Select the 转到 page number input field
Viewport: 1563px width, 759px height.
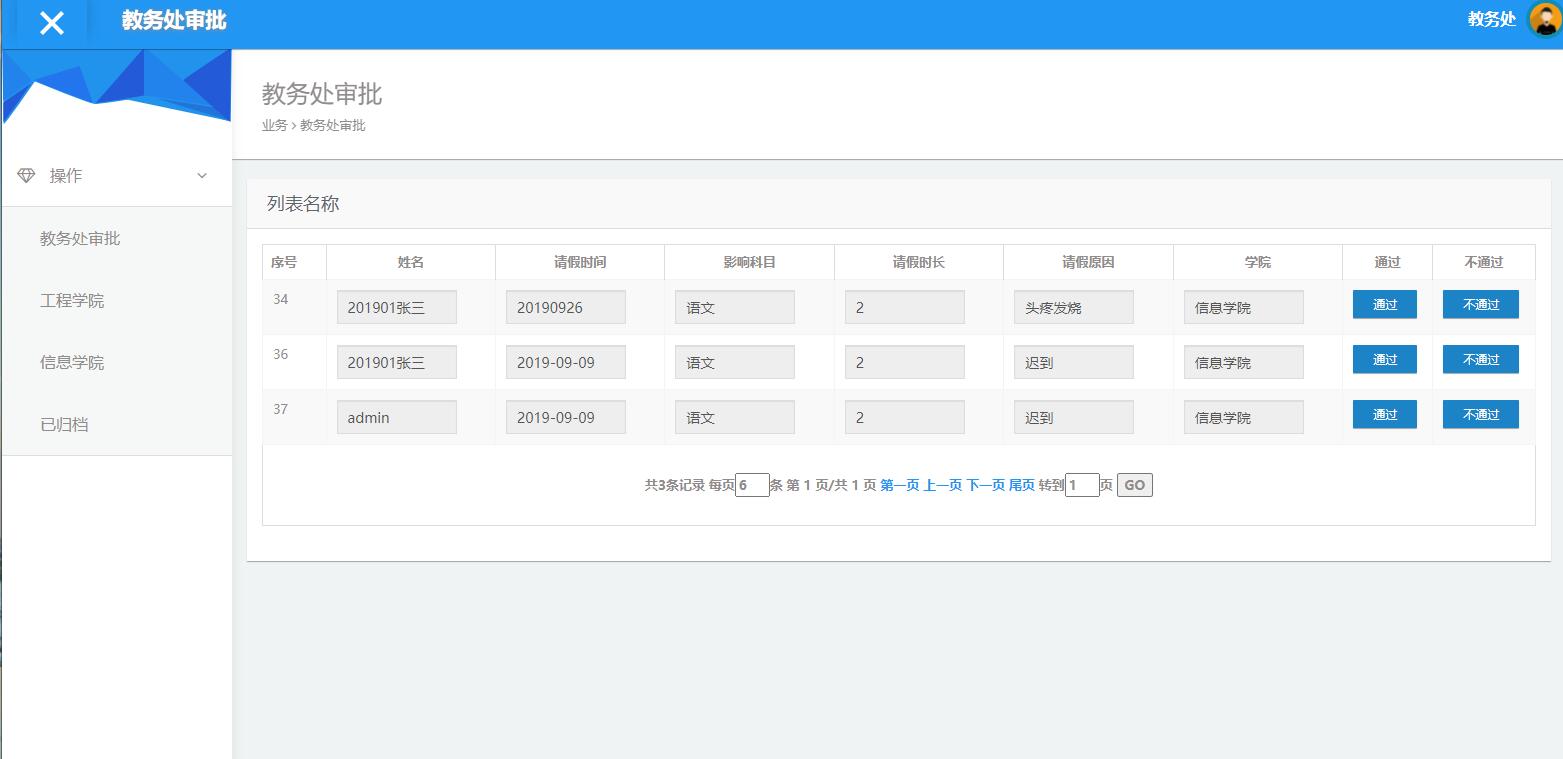tap(1082, 484)
